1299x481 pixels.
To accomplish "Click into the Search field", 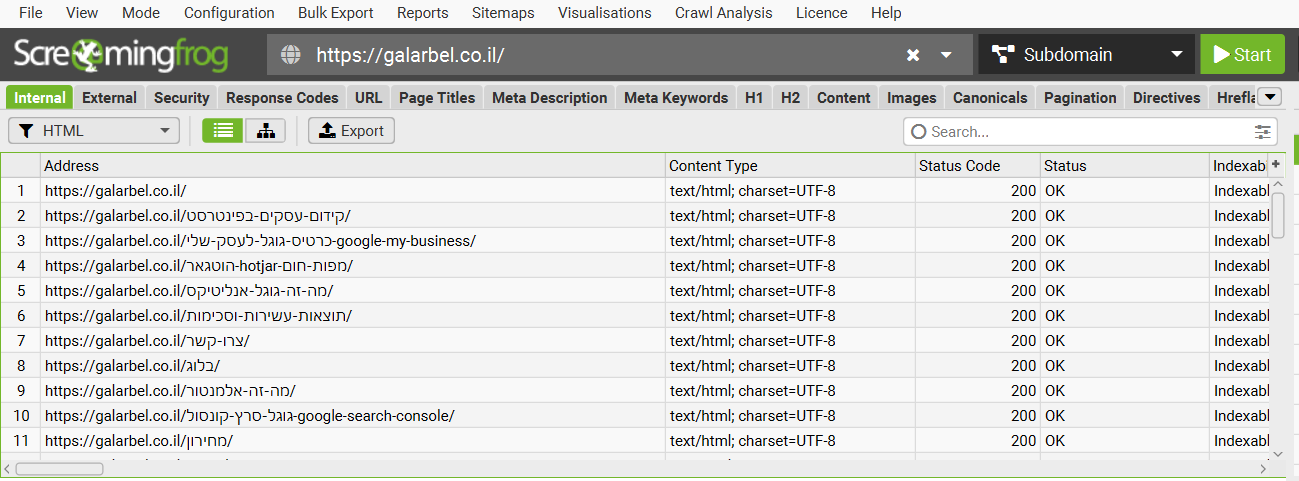I will (1090, 131).
